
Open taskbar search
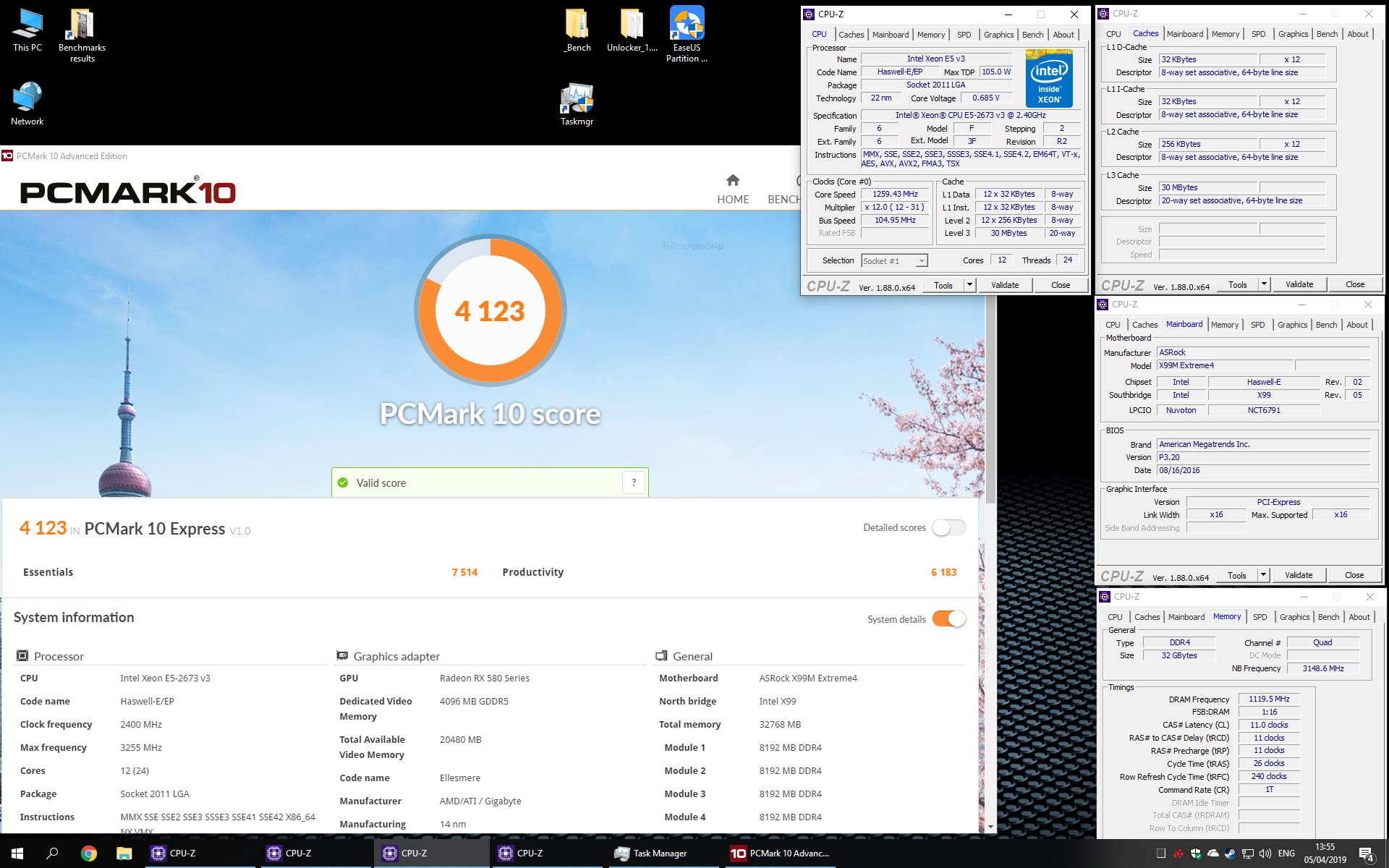(52, 854)
